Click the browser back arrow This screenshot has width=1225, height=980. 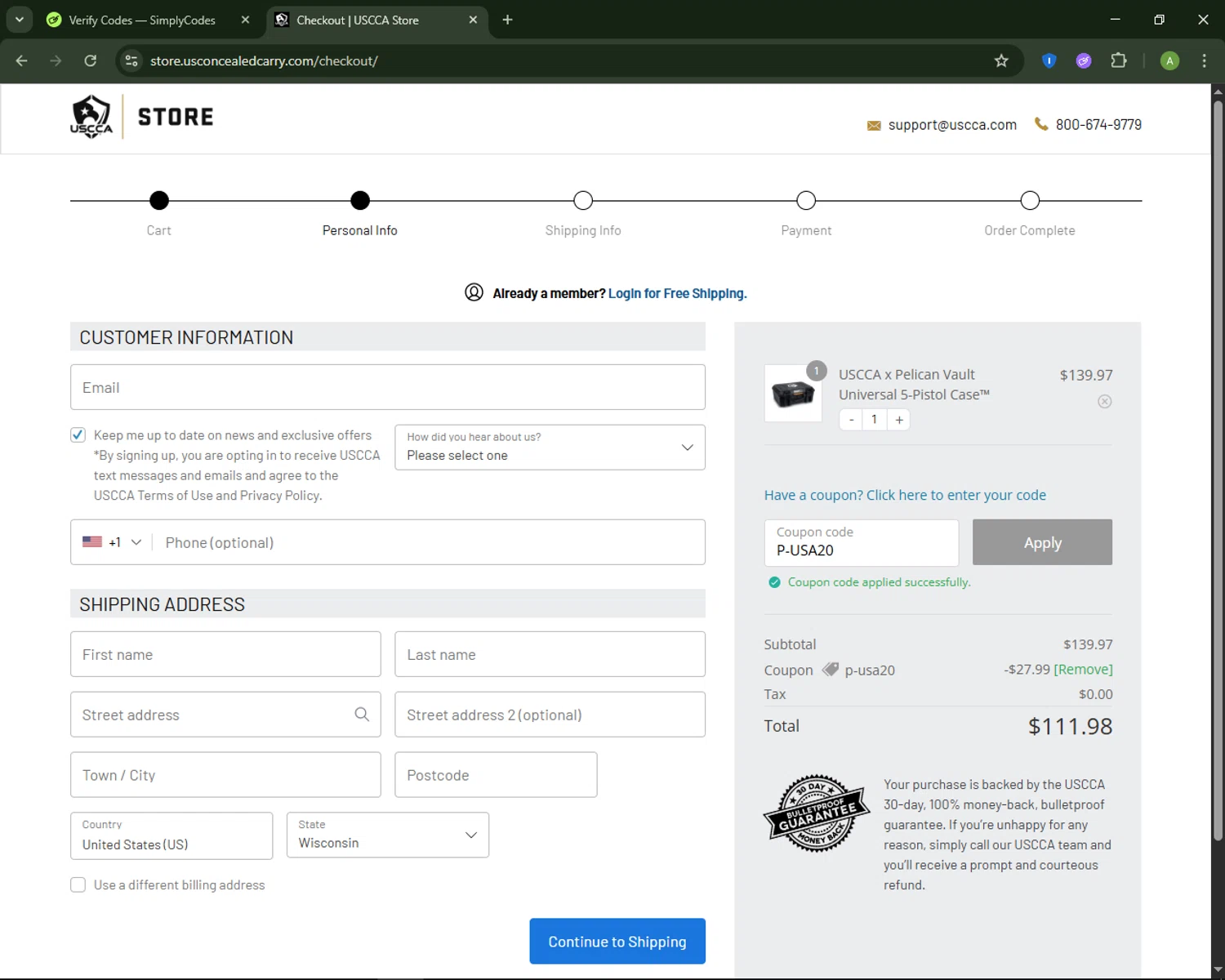click(22, 60)
